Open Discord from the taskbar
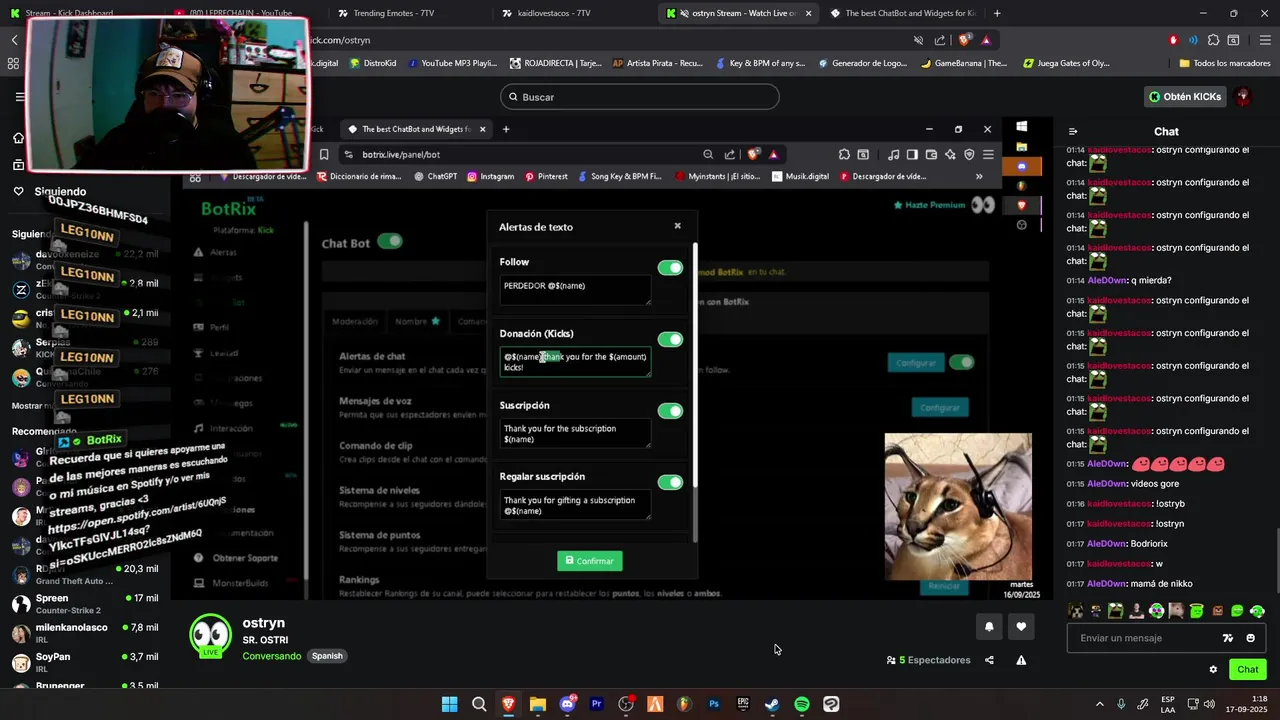Image resolution: width=1280 pixels, height=720 pixels. click(x=568, y=704)
